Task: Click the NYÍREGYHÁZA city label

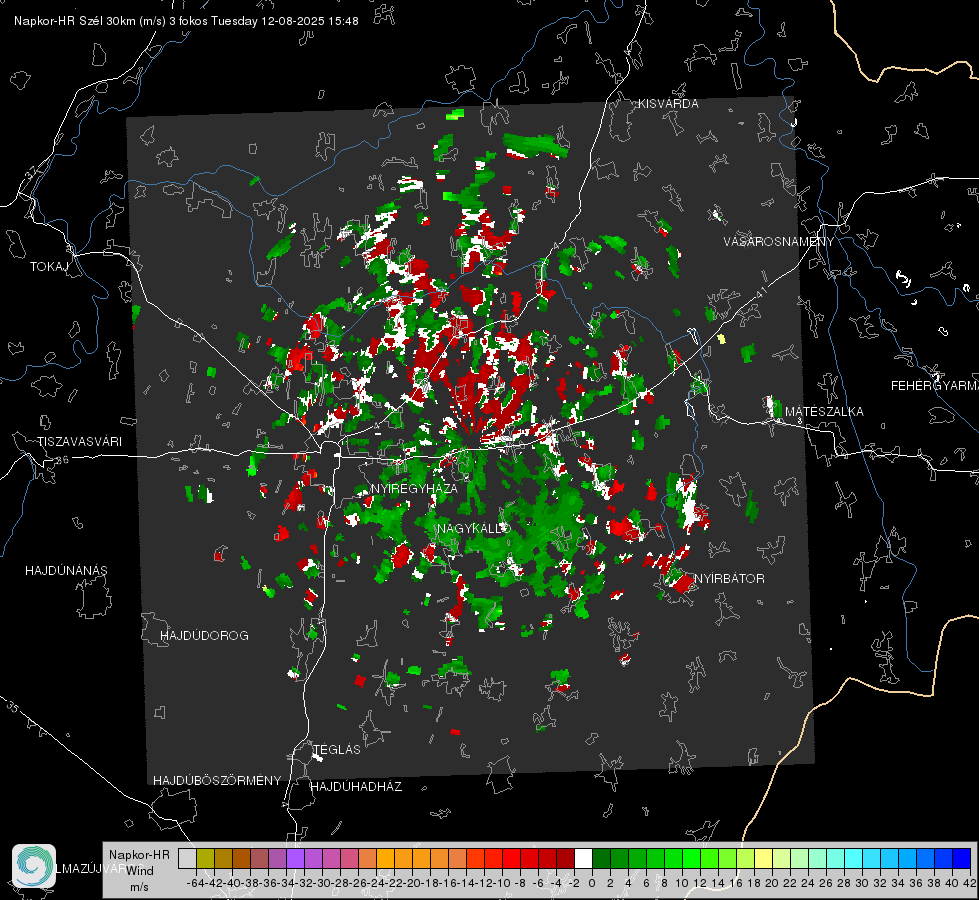Action: click(414, 488)
